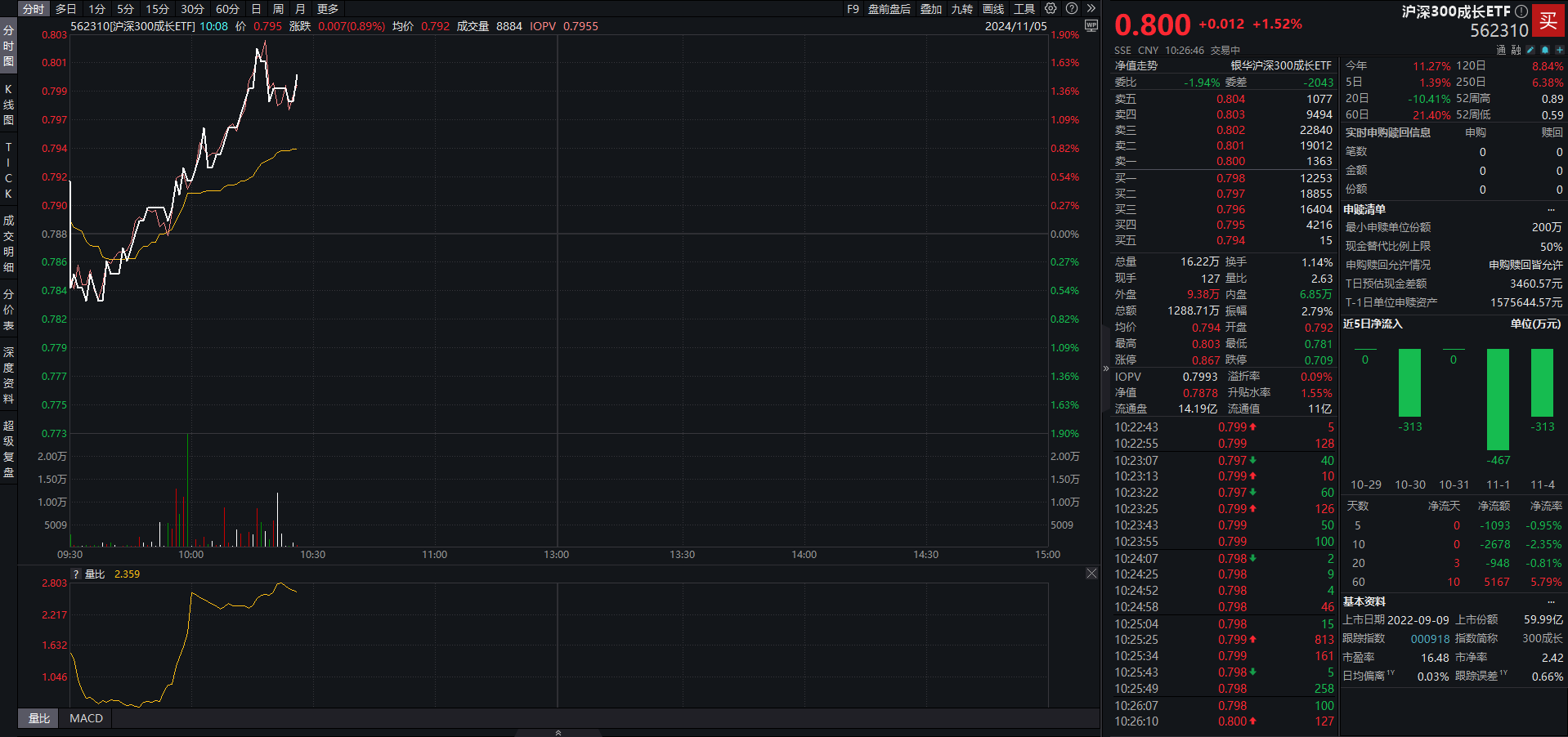Toggle 九转 indicator in toolbar
This screenshot has height=737, width=1568.
coord(962,9)
